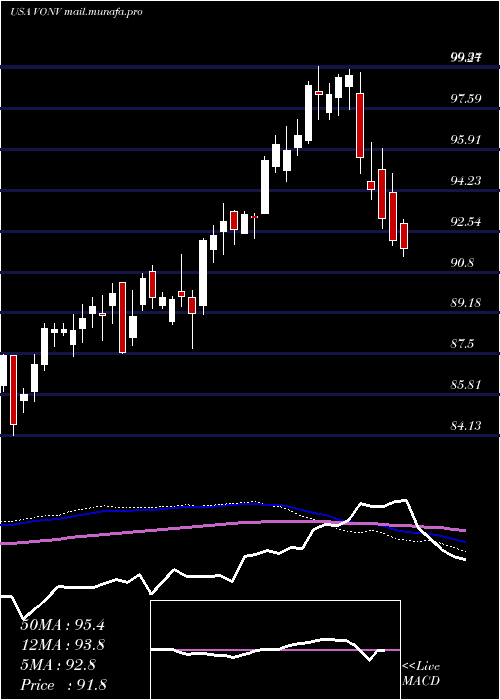Click the USA VONV mail.munafa.pro title text
The width and height of the screenshot is (500, 700).
point(76,12)
